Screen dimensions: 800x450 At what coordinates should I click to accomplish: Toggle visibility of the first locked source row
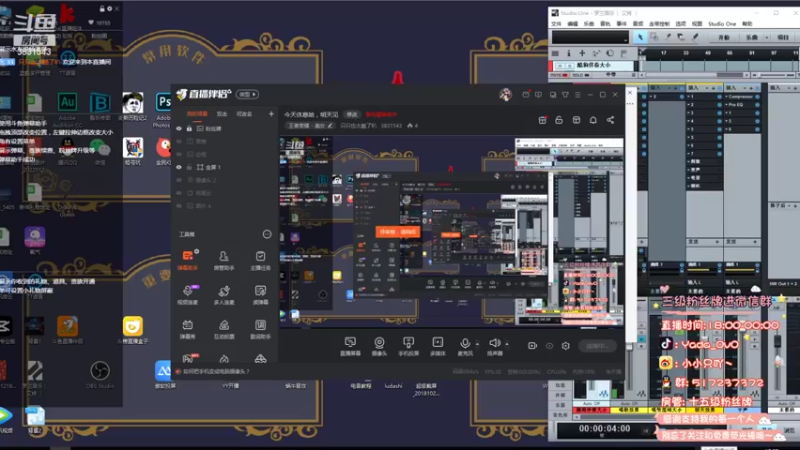(179, 129)
